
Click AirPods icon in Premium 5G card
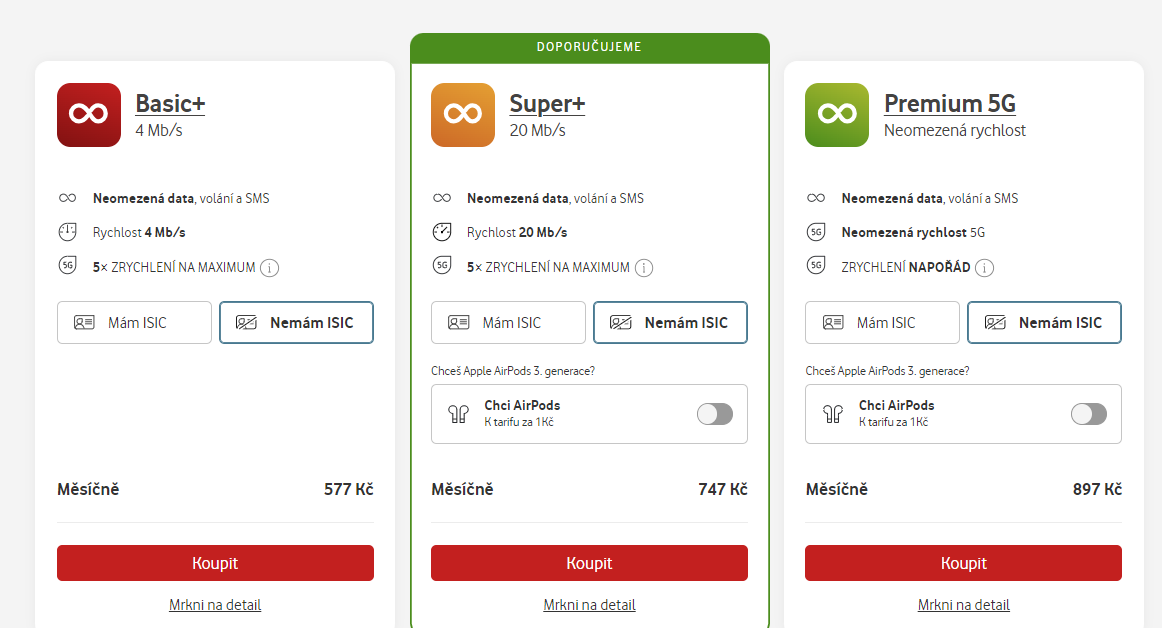tap(833, 414)
